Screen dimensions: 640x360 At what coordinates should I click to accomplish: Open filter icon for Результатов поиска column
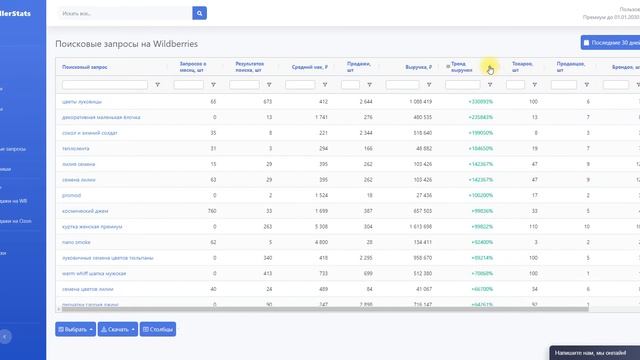click(269, 84)
